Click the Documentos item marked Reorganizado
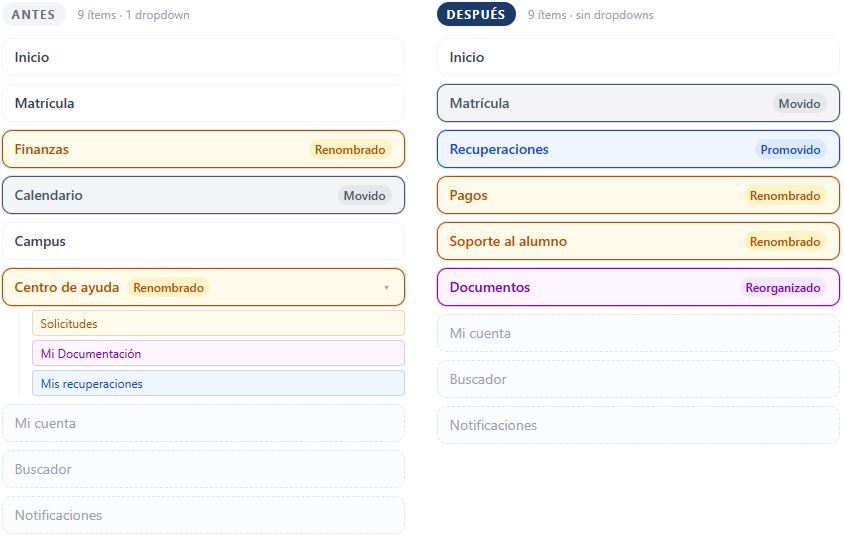 tap(638, 287)
